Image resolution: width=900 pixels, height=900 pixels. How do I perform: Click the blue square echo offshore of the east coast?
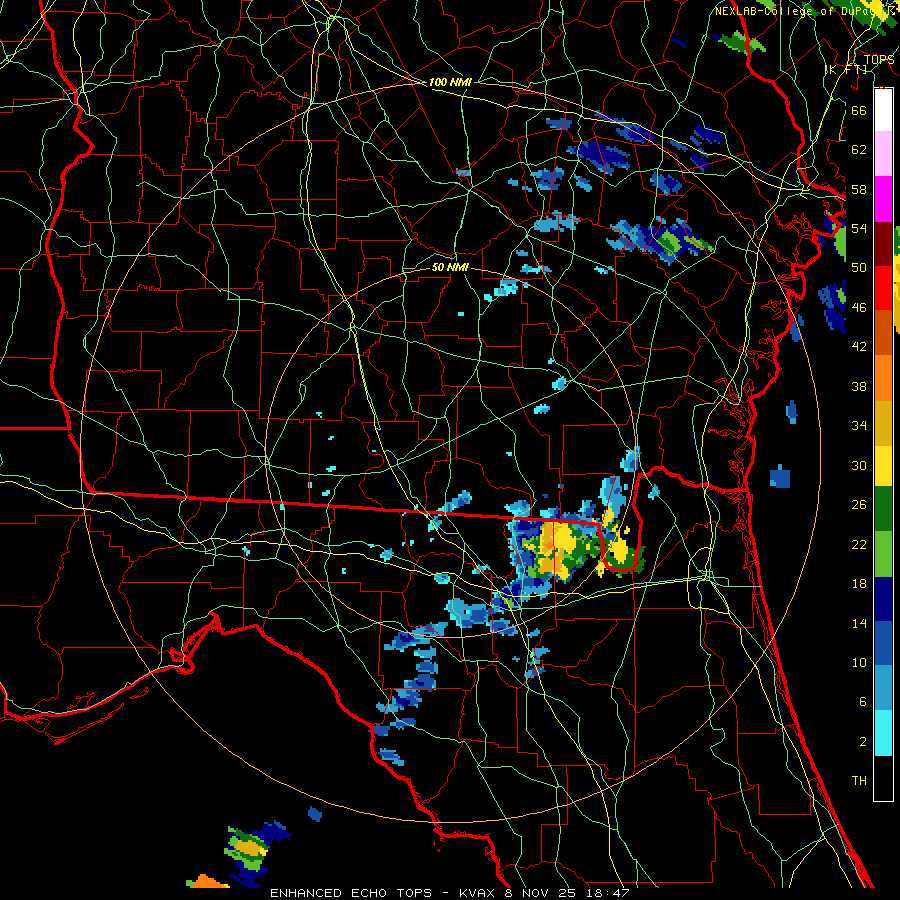[x=779, y=478]
